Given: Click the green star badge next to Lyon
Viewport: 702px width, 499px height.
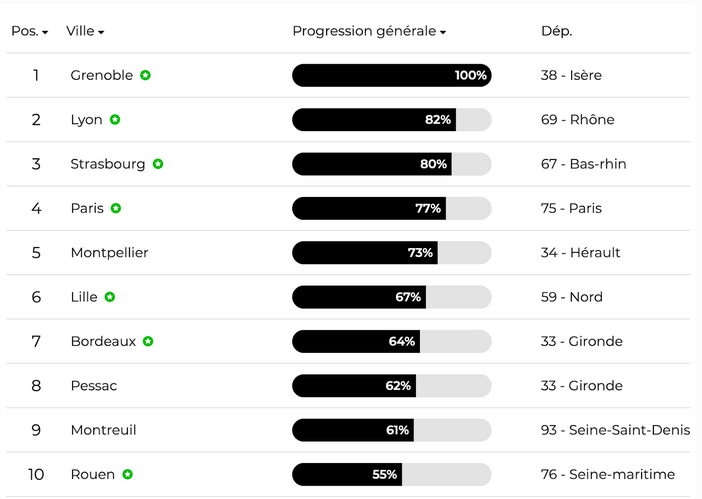Looking at the screenshot, I should (115, 120).
